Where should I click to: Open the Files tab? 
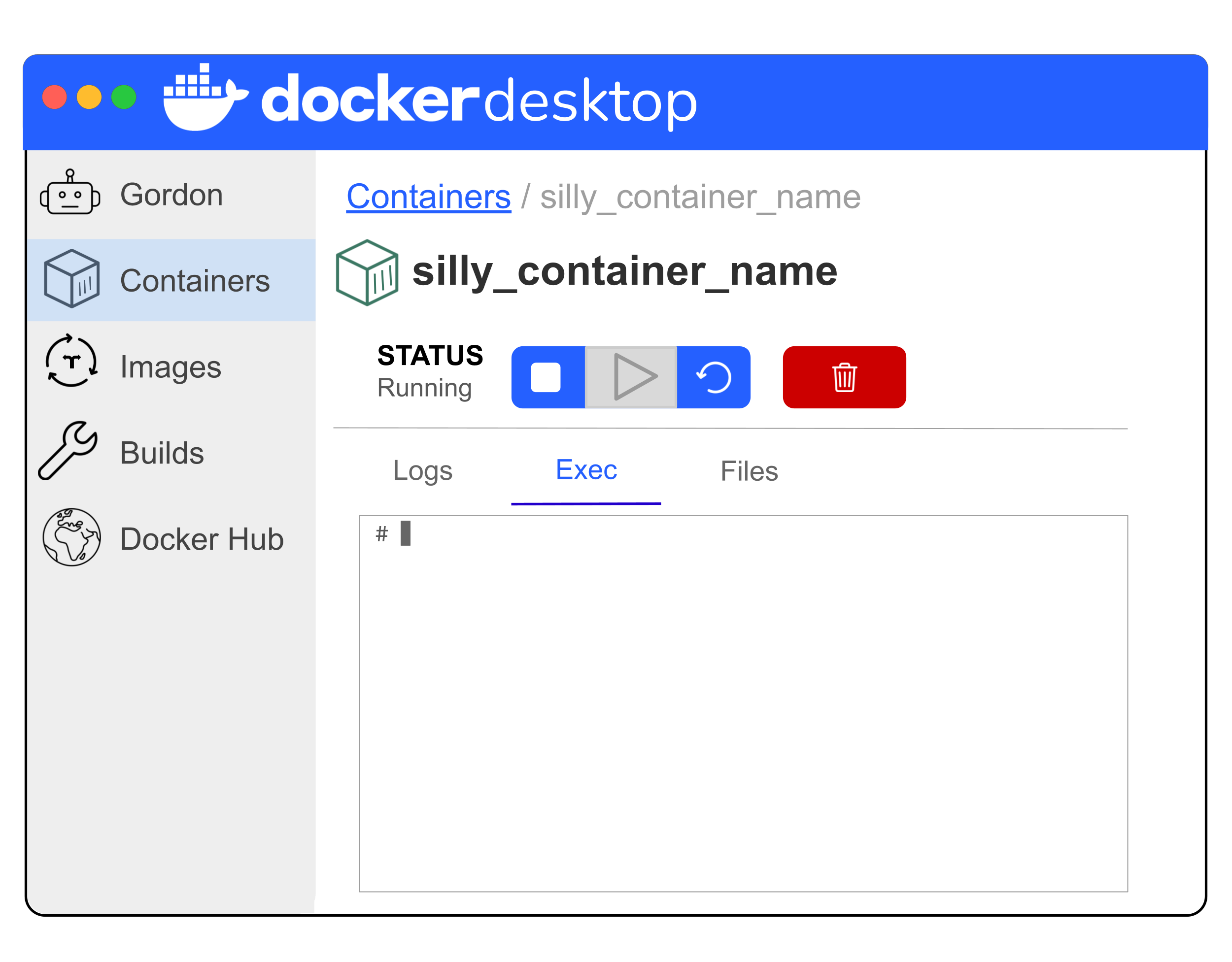(x=749, y=471)
